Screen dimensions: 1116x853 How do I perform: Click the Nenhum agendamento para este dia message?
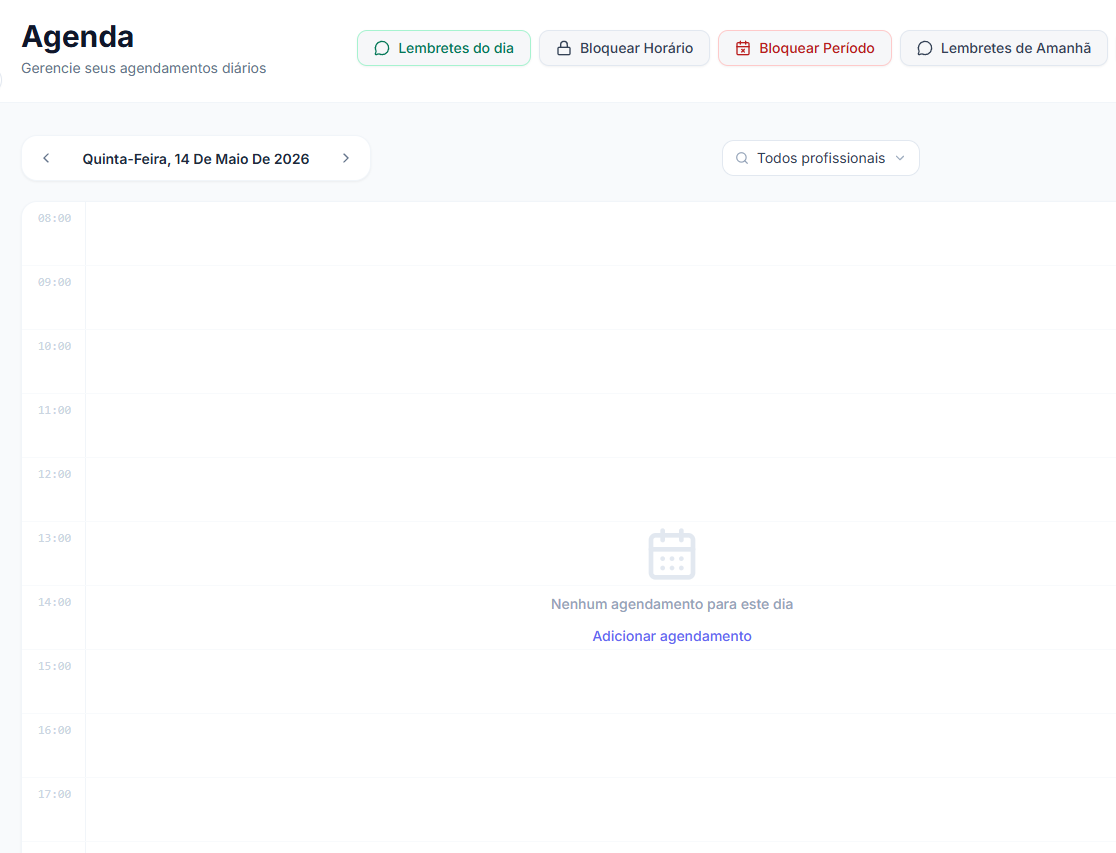click(672, 605)
